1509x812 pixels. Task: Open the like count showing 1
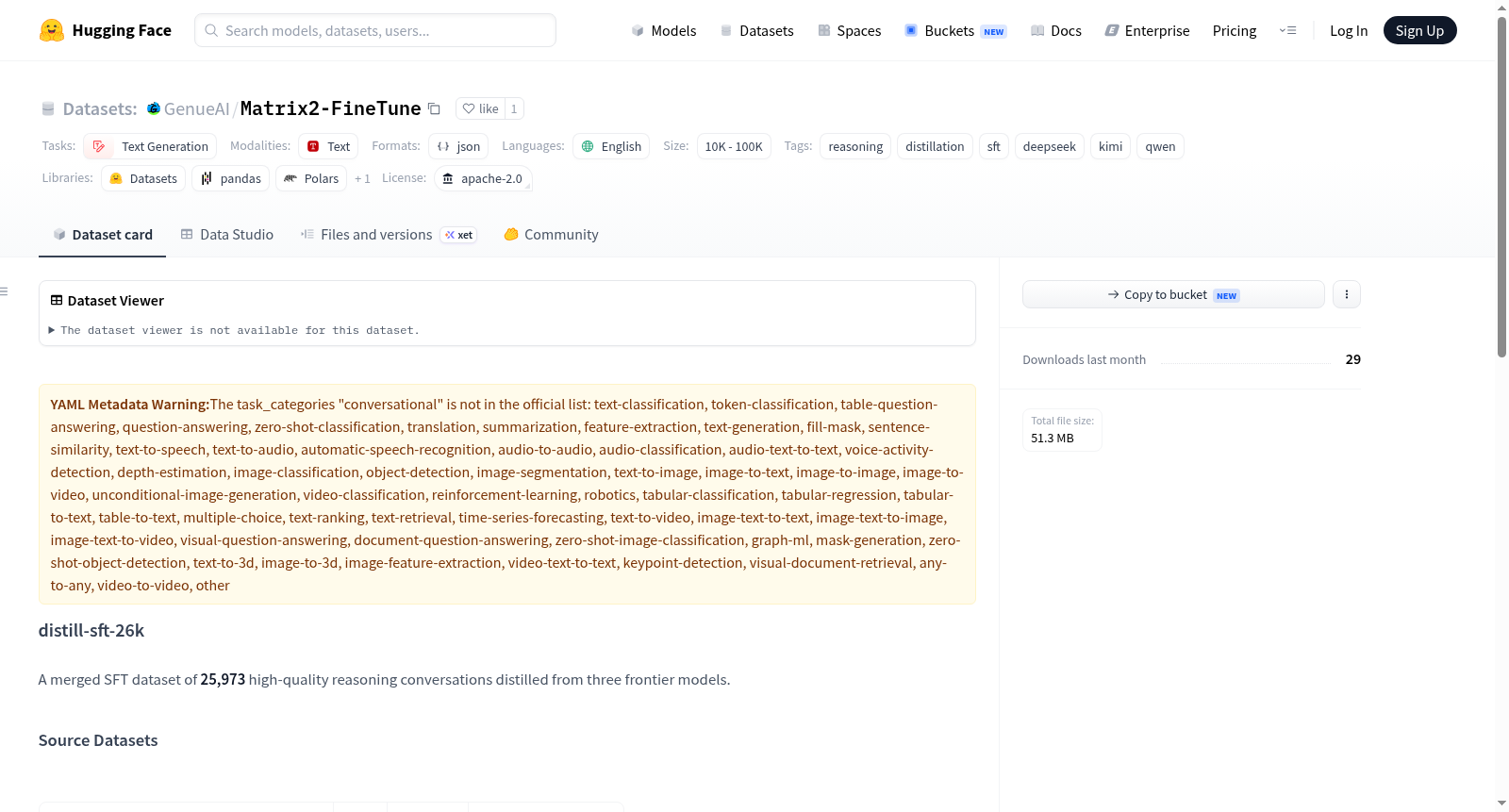tap(514, 108)
